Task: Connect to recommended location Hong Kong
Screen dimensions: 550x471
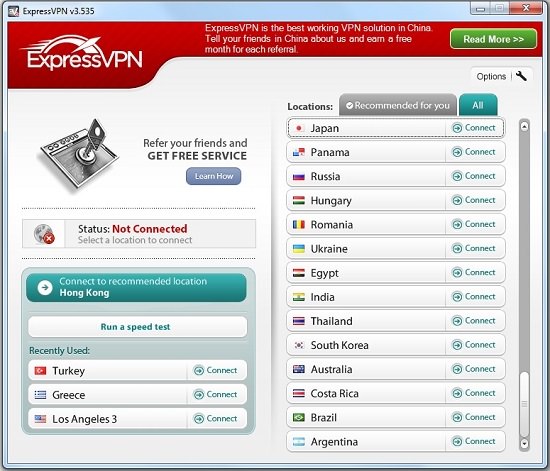Action: [136, 288]
